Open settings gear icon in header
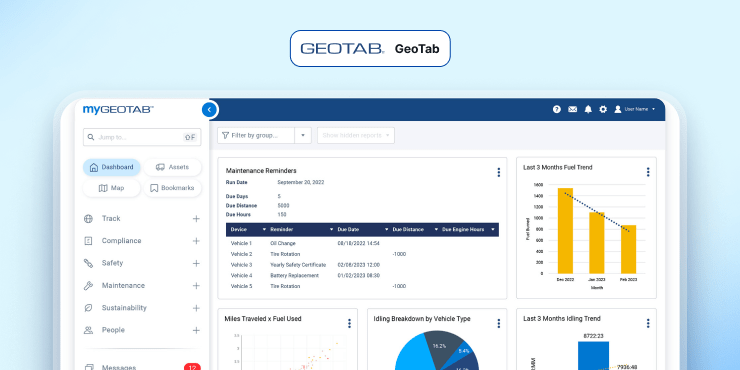 603,109
